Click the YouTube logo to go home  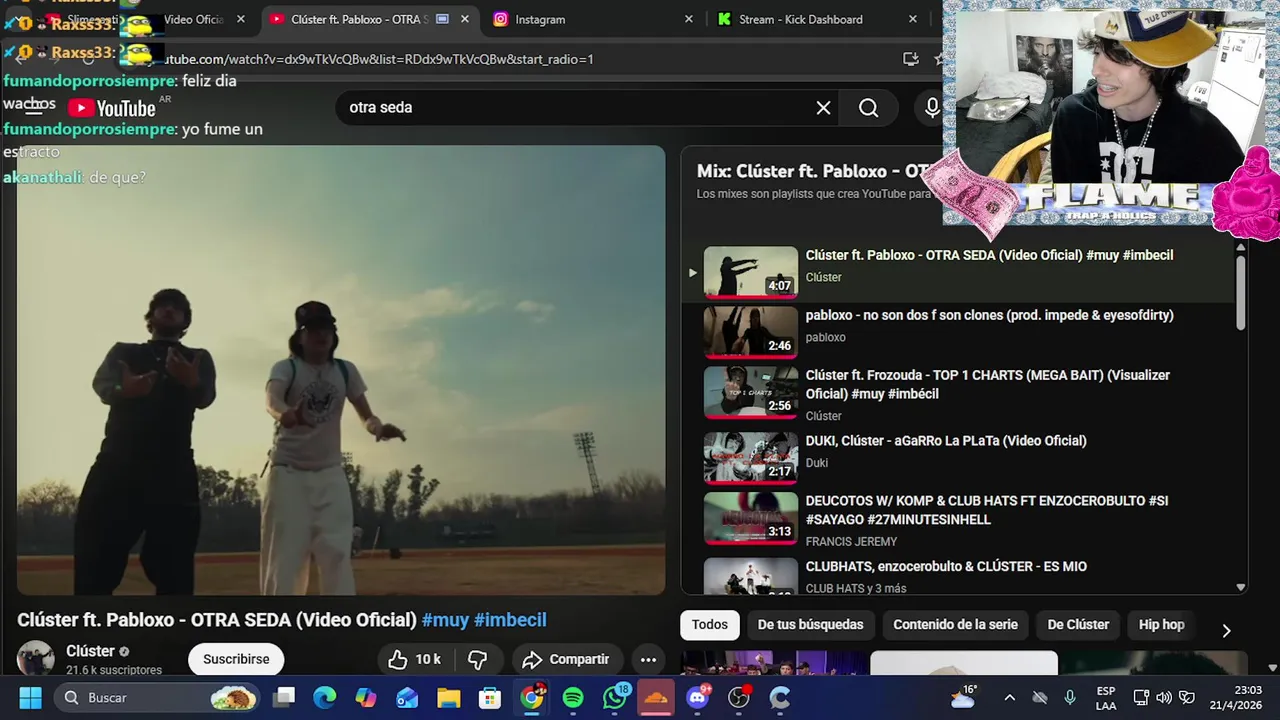click(x=112, y=108)
